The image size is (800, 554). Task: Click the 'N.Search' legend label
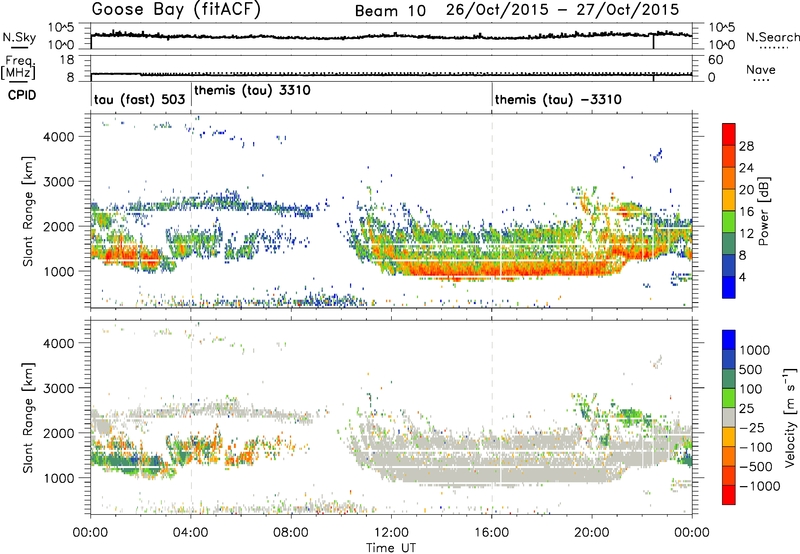click(x=773, y=37)
